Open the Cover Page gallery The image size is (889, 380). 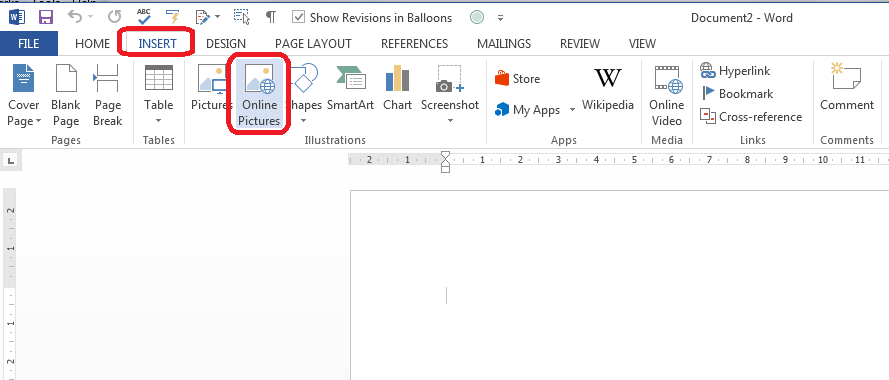pos(24,95)
